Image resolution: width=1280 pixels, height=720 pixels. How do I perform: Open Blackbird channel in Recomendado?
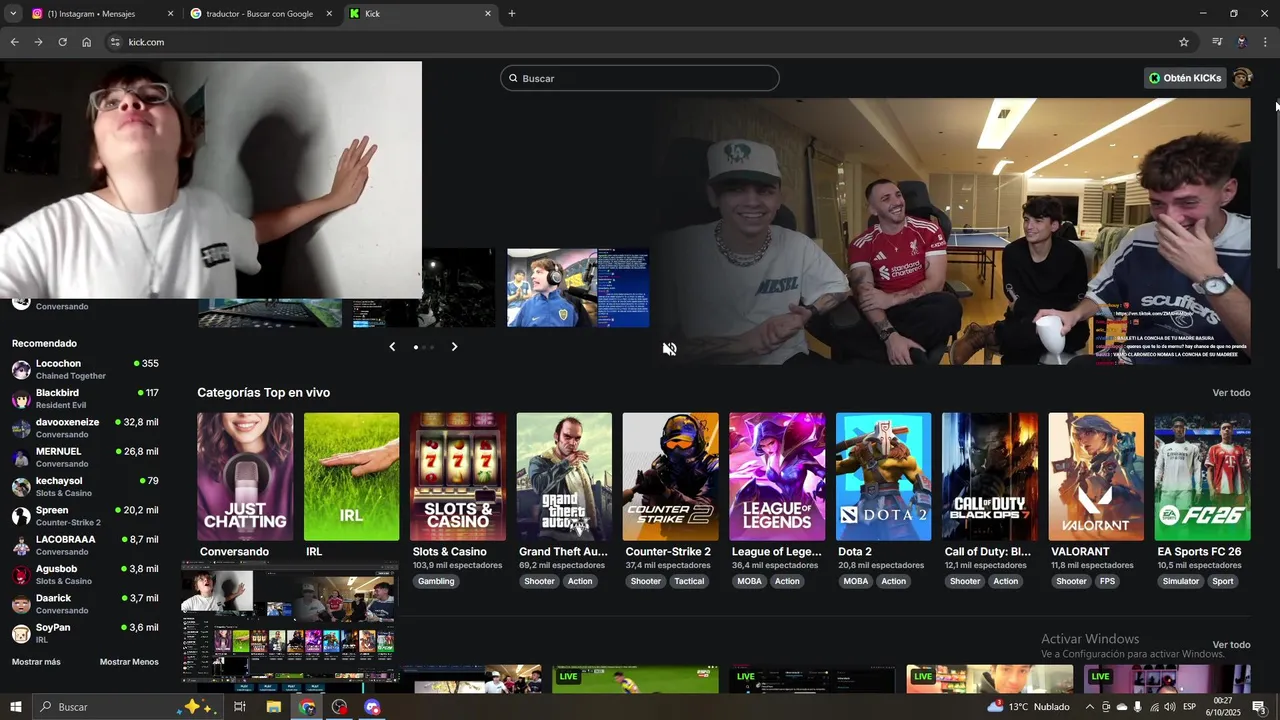point(85,398)
